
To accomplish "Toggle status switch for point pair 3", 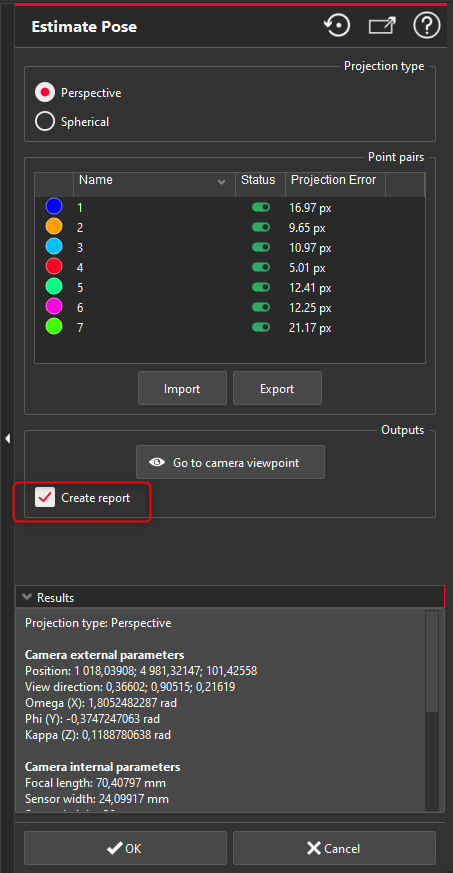I will (260, 247).
